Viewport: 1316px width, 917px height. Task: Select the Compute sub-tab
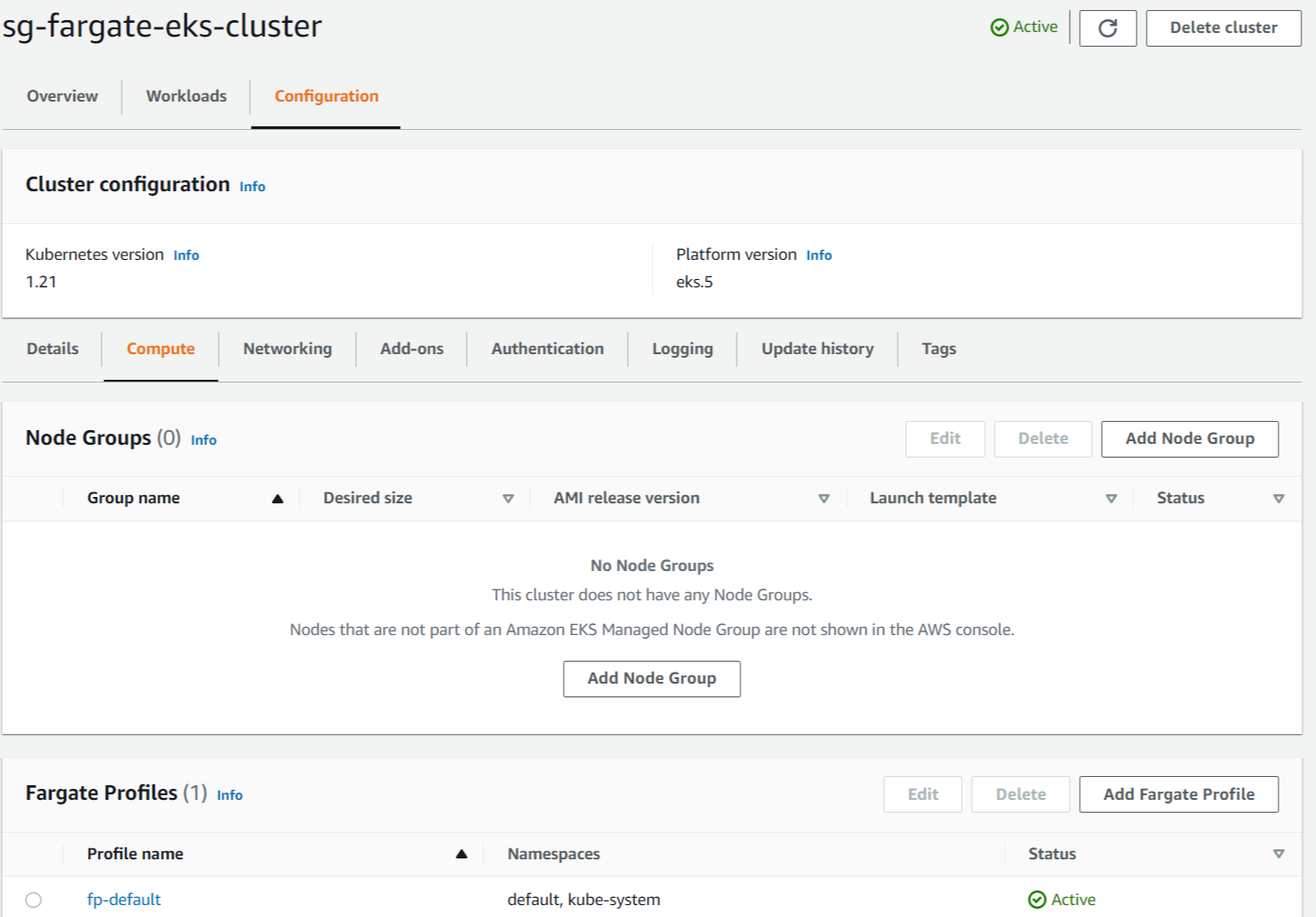coord(161,349)
